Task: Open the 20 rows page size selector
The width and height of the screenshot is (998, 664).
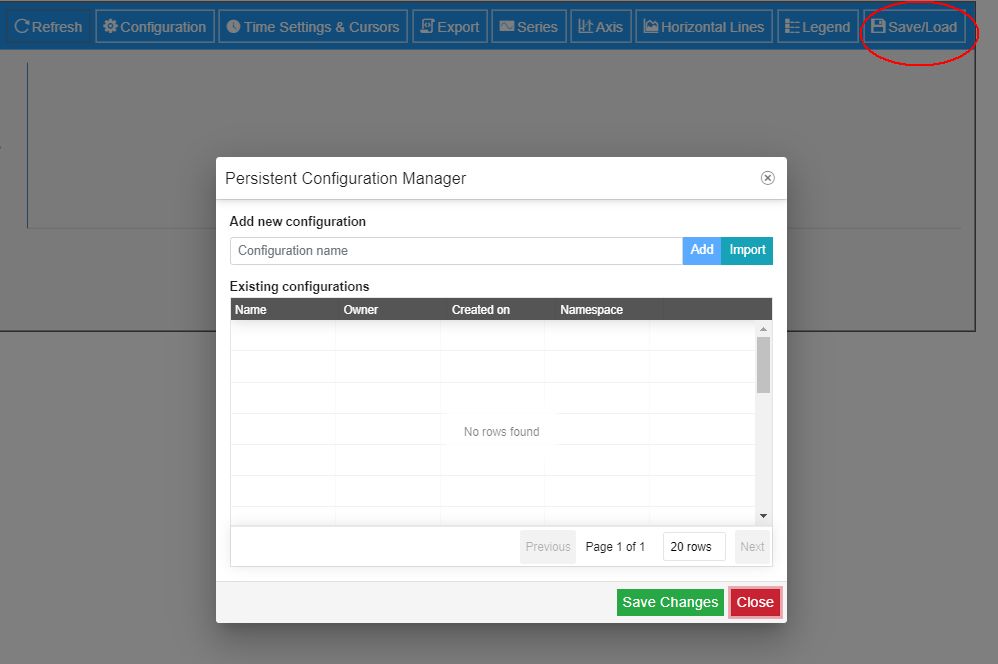Action: click(693, 547)
